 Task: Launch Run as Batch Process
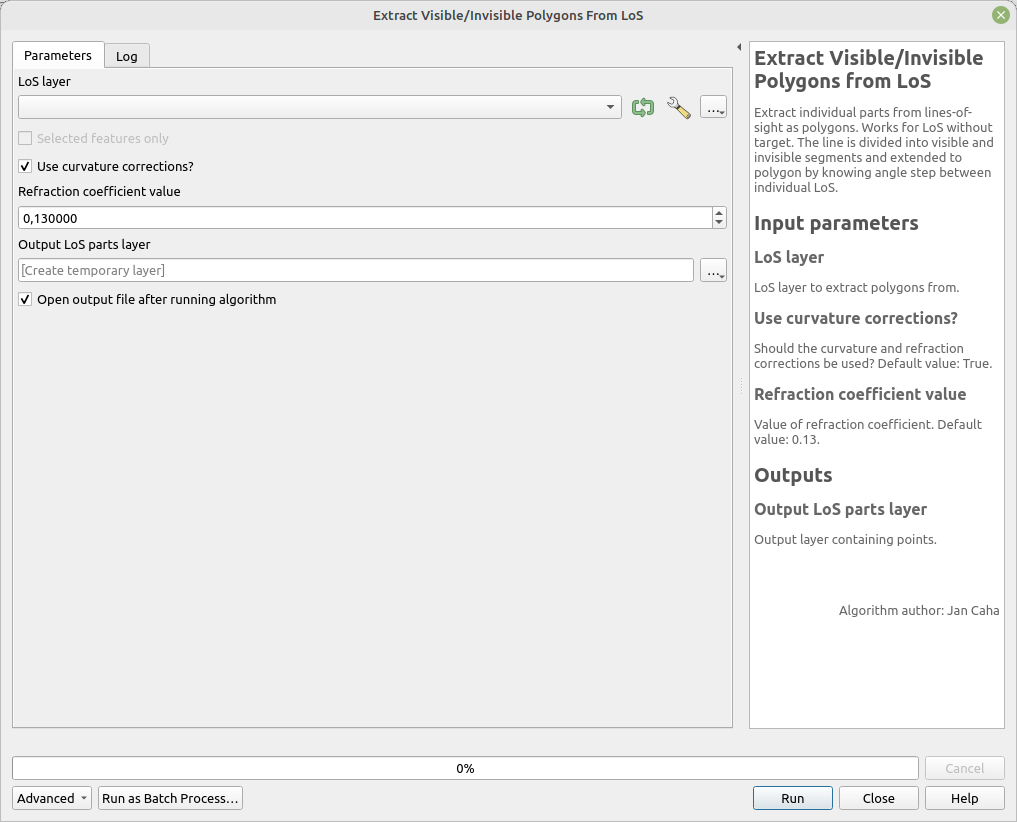pos(170,798)
